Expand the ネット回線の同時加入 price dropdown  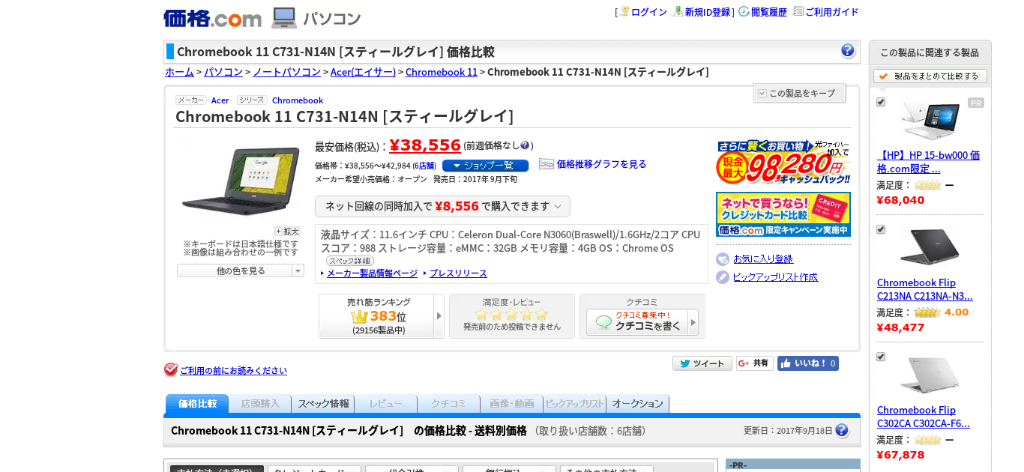click(x=442, y=206)
